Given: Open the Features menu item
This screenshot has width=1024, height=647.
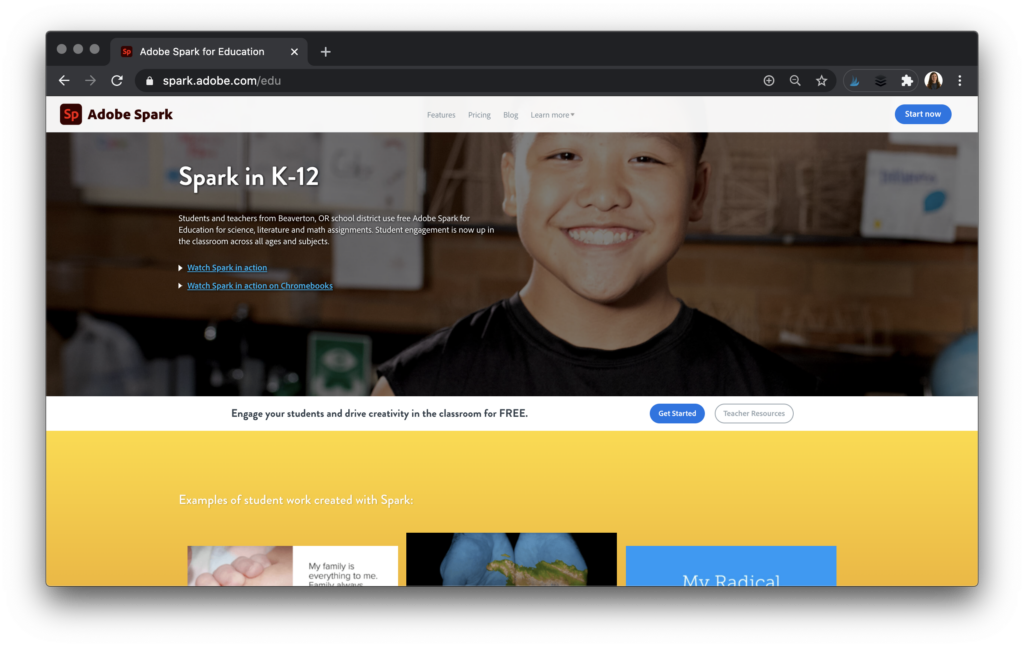Looking at the screenshot, I should (441, 115).
